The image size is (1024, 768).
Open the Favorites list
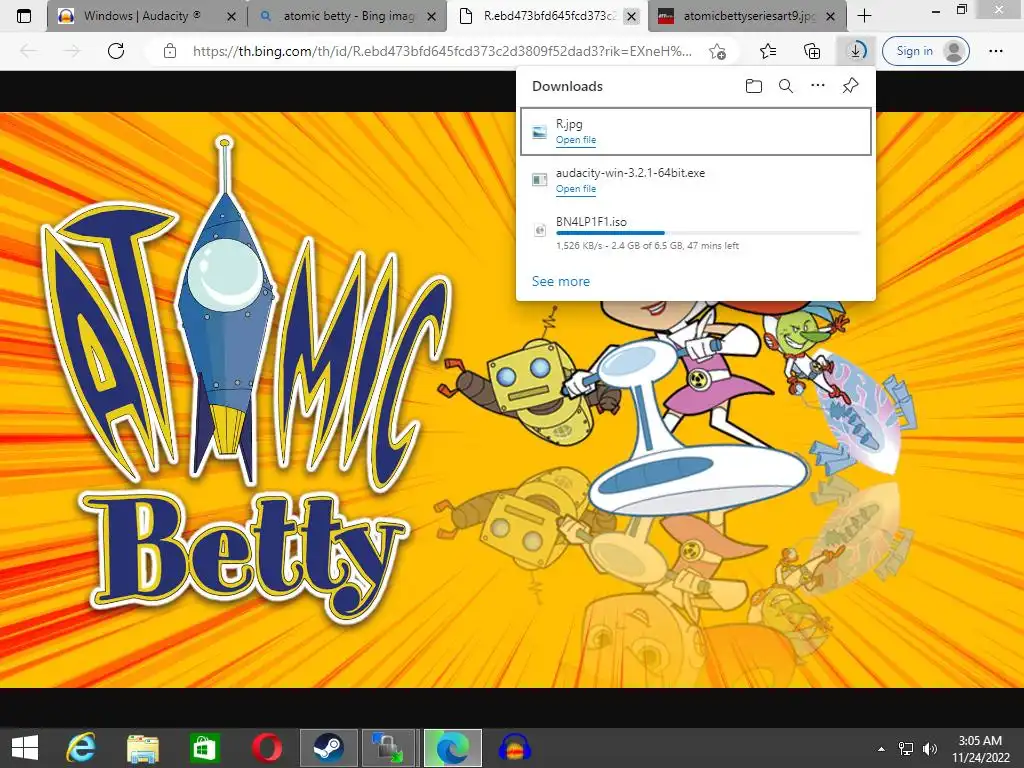click(x=768, y=51)
